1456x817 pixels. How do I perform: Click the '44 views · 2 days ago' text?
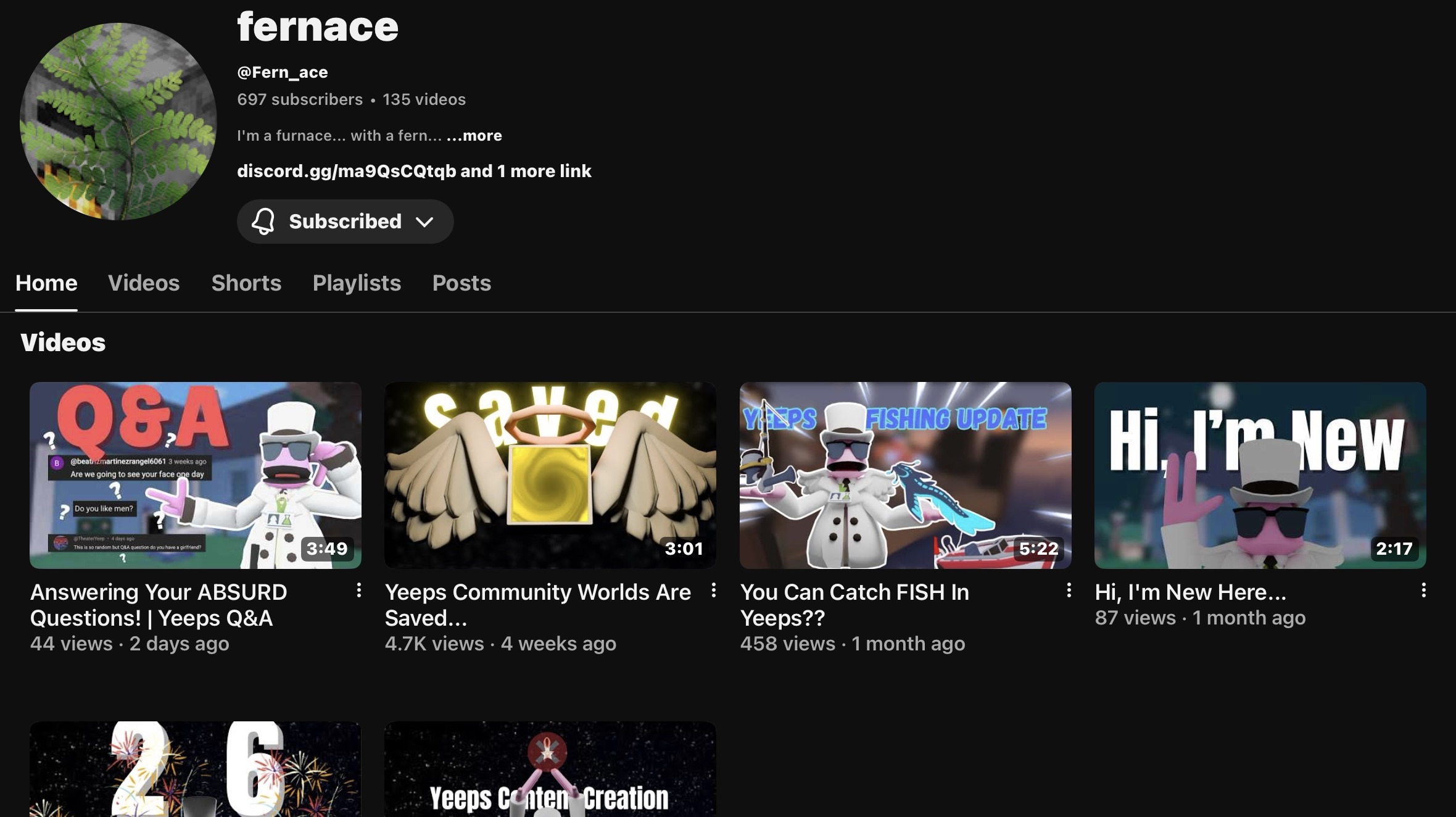point(130,644)
